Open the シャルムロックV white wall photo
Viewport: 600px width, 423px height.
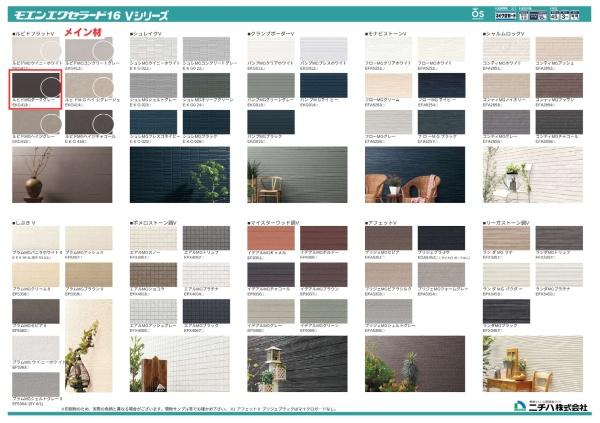(x=533, y=175)
